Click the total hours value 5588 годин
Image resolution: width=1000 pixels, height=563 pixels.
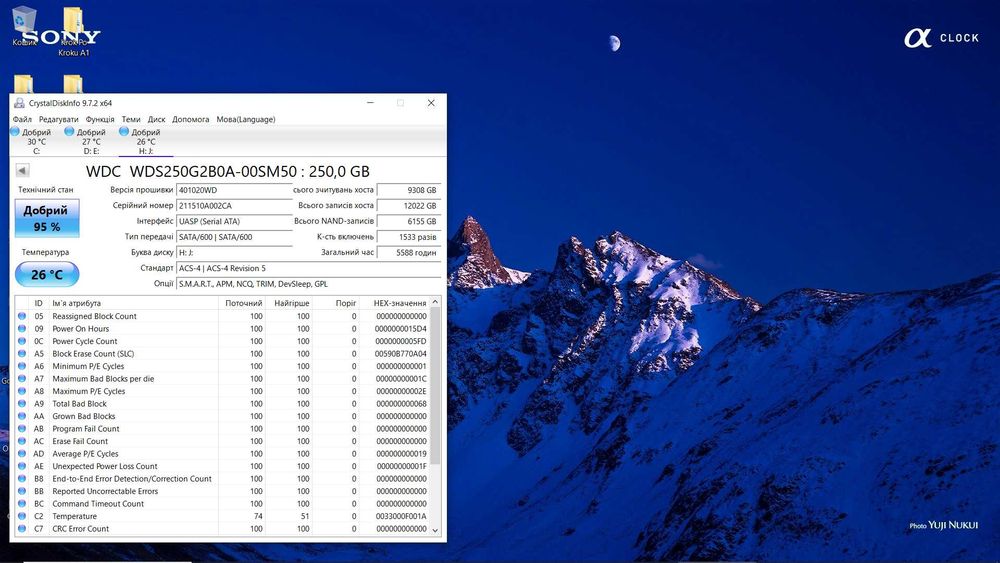(x=409, y=252)
